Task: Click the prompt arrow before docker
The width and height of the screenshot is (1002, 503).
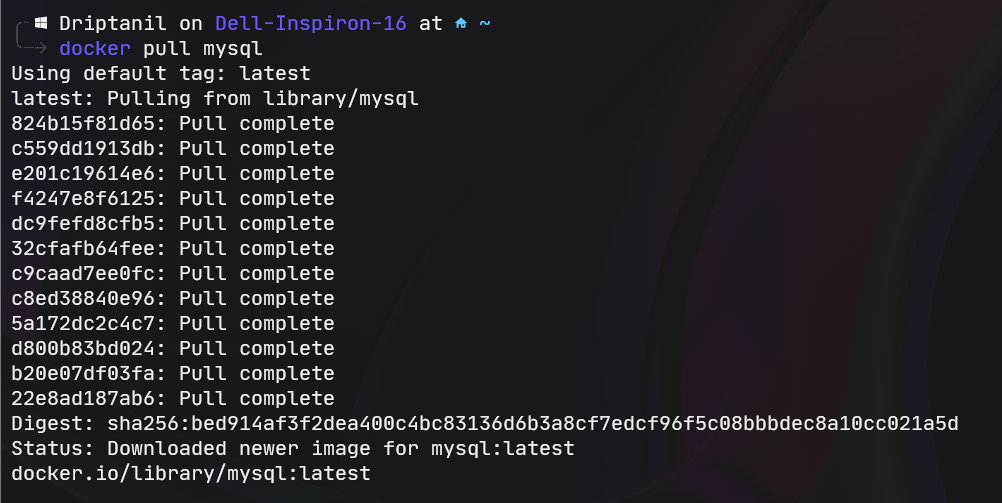Action: (x=37, y=48)
